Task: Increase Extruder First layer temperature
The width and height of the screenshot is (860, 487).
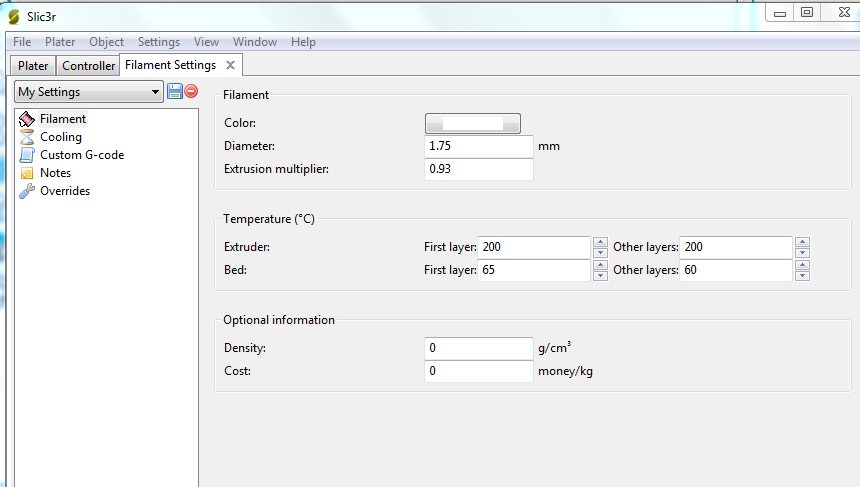Action: click(600, 242)
